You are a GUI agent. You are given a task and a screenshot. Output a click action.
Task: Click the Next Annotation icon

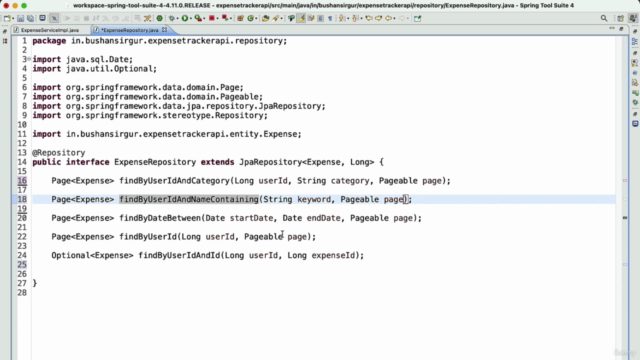[341, 18]
